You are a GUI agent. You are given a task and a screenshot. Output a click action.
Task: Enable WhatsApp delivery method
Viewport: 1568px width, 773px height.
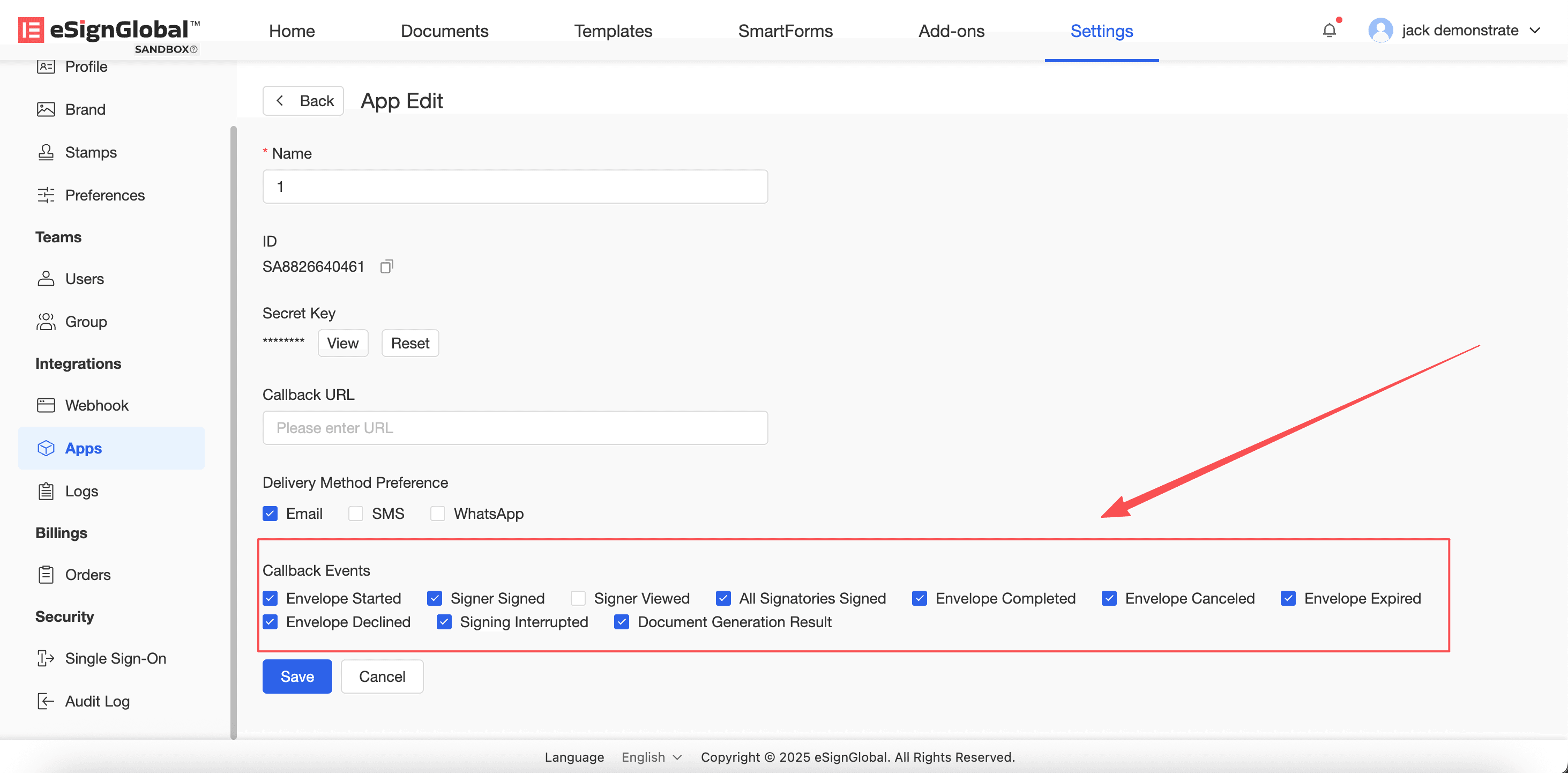pyautogui.click(x=437, y=514)
